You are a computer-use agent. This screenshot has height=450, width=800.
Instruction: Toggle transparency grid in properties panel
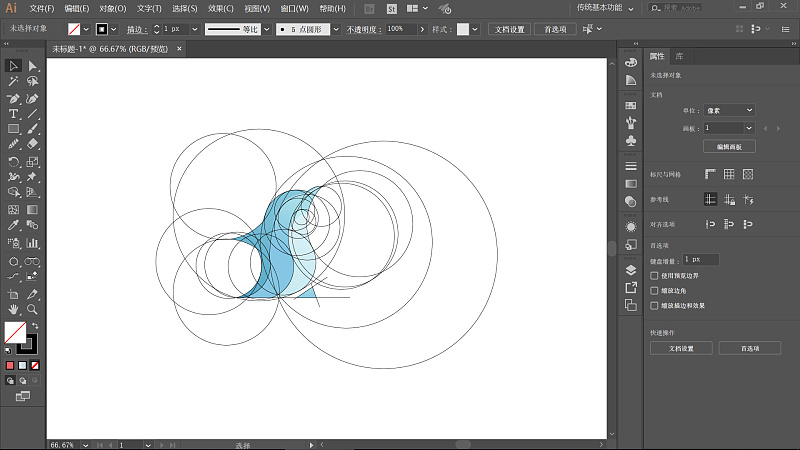pyautogui.click(x=748, y=174)
